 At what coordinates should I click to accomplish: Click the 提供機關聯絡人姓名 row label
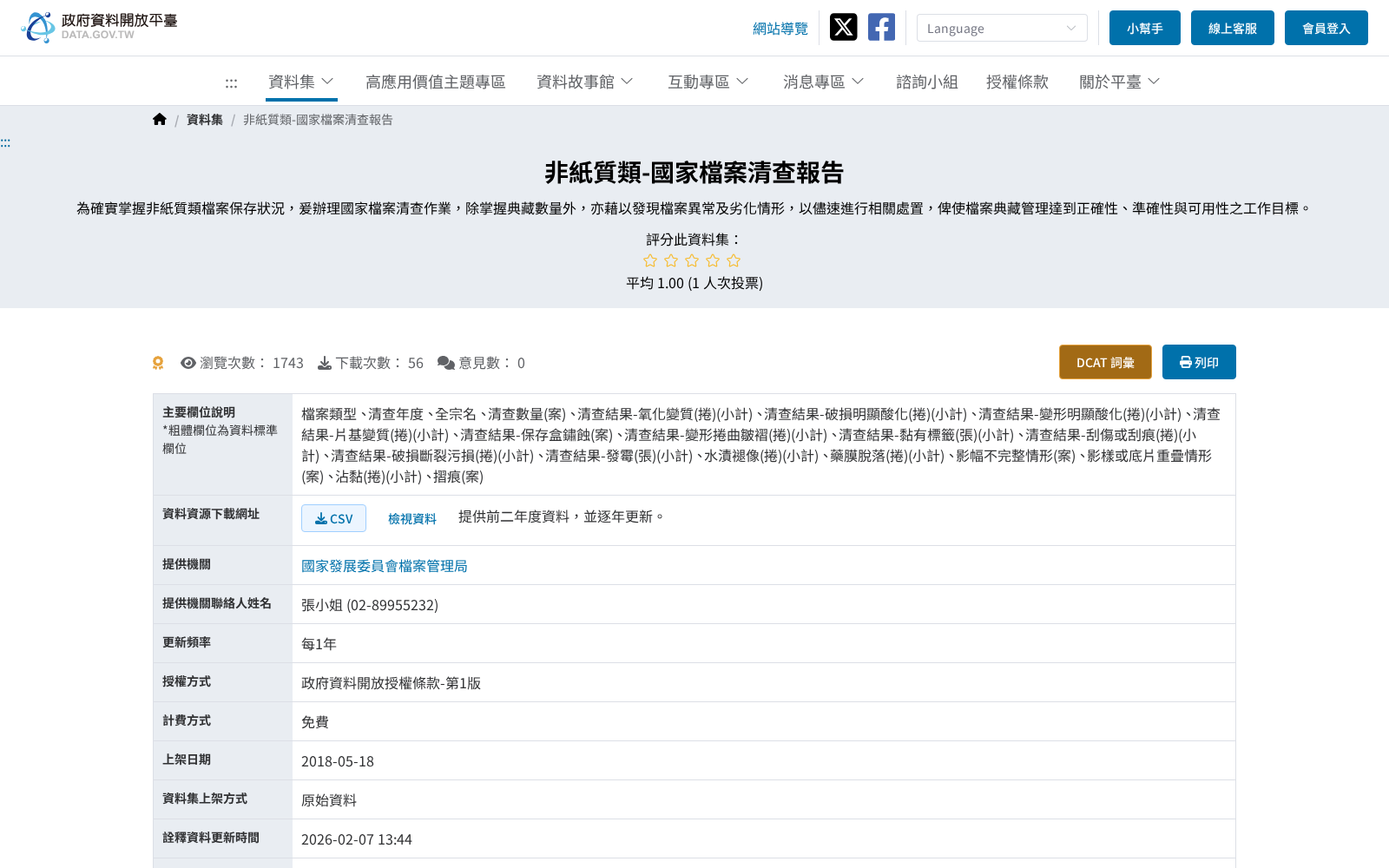tap(217, 603)
